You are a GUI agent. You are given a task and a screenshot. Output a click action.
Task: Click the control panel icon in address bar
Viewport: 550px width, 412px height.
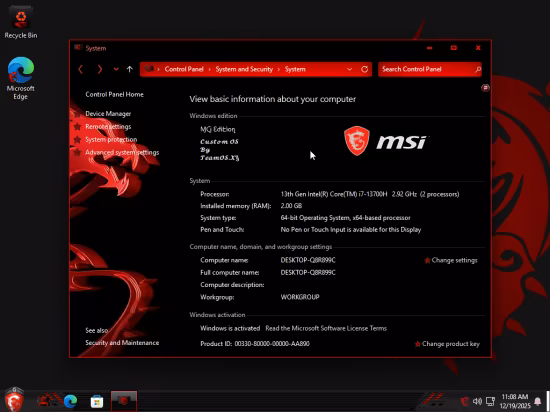pos(149,69)
